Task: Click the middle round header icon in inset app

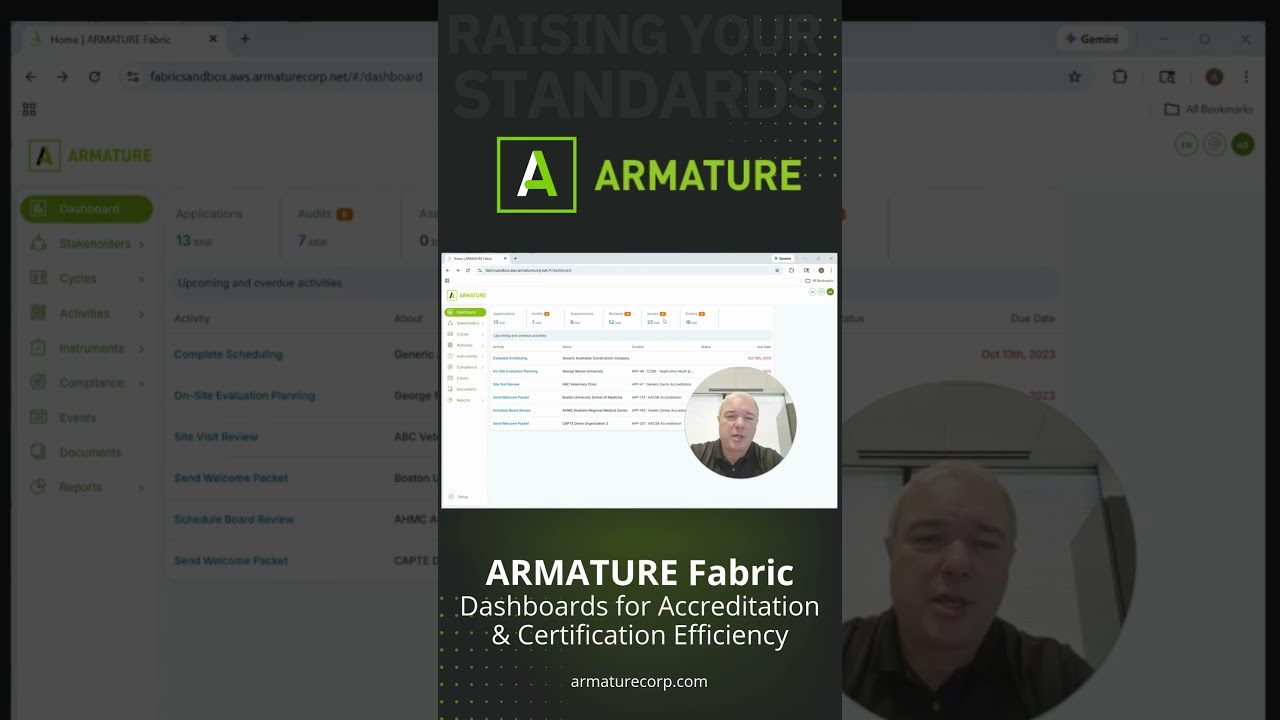Action: (821, 292)
